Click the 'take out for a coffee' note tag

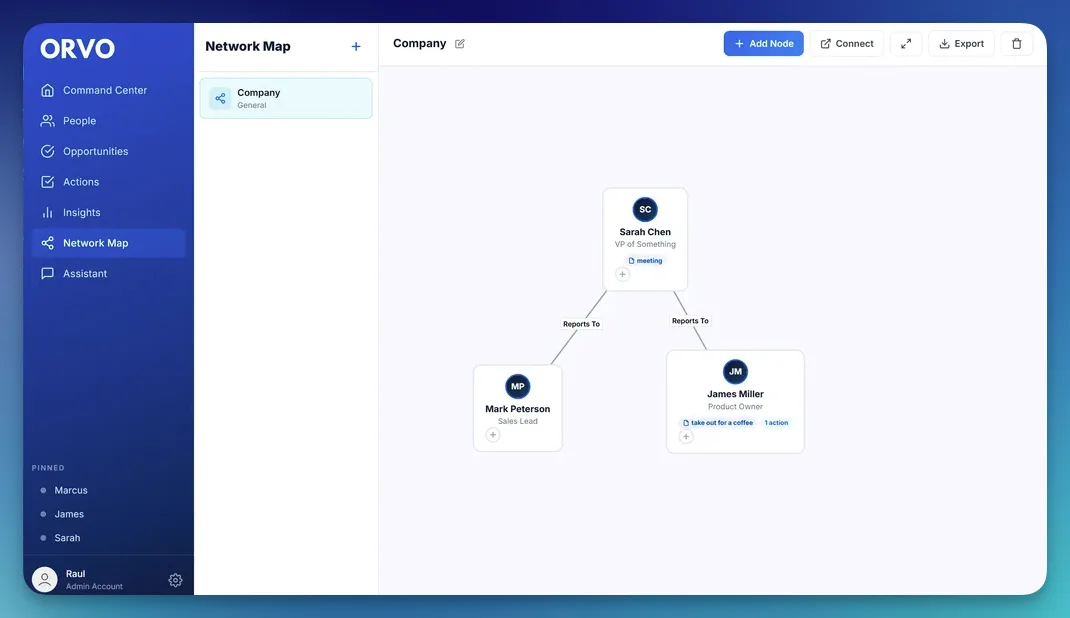click(718, 423)
